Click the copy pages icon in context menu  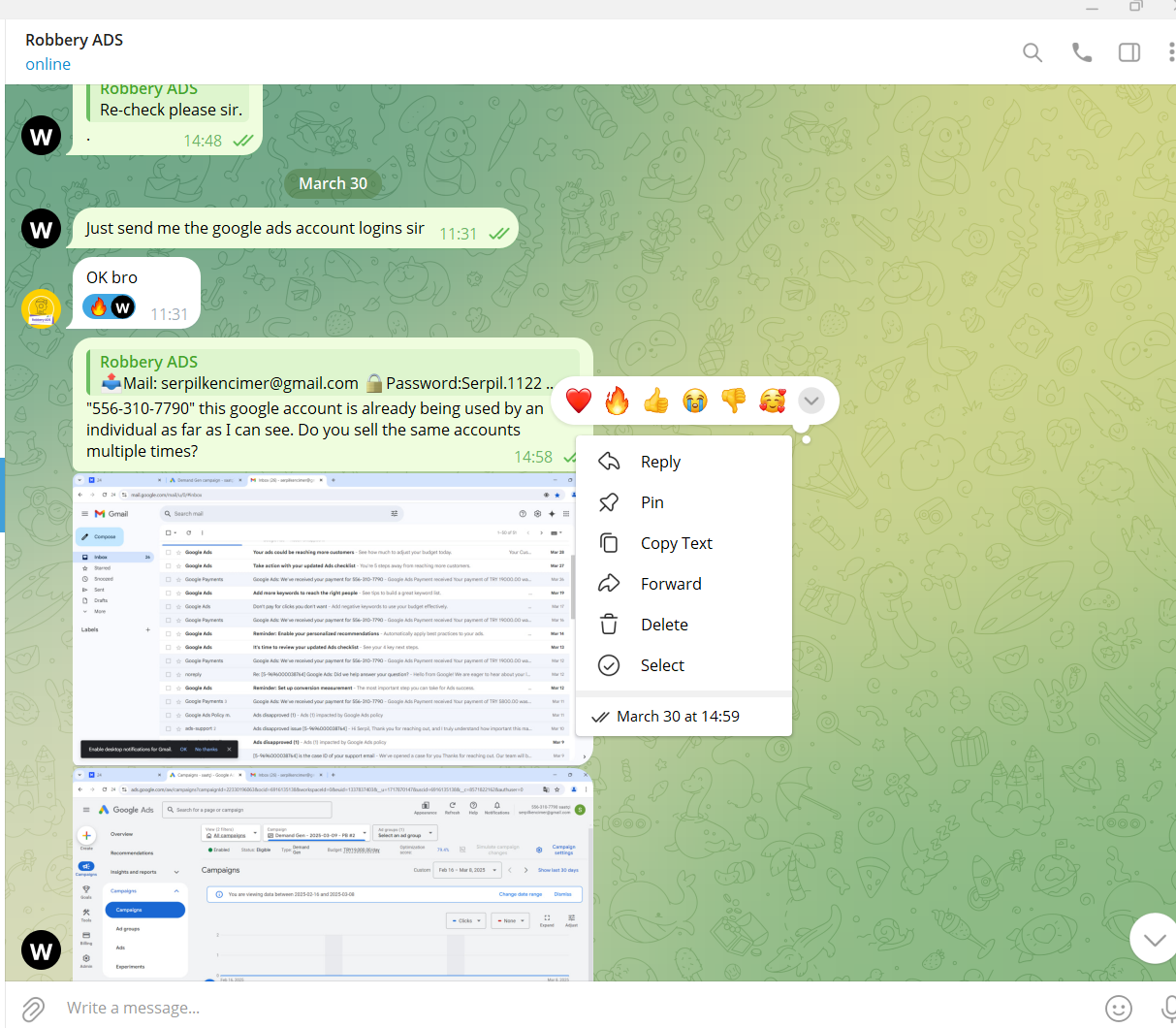coord(609,543)
